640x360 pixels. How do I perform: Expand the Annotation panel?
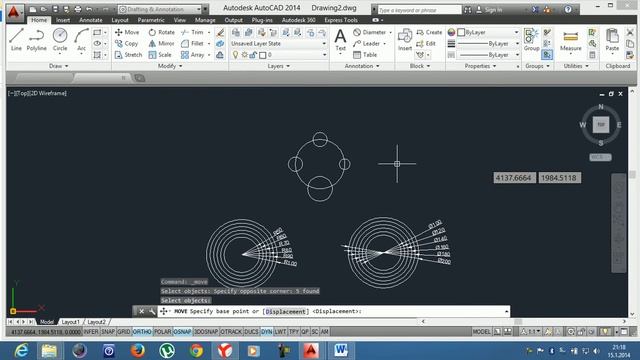[x=362, y=66]
